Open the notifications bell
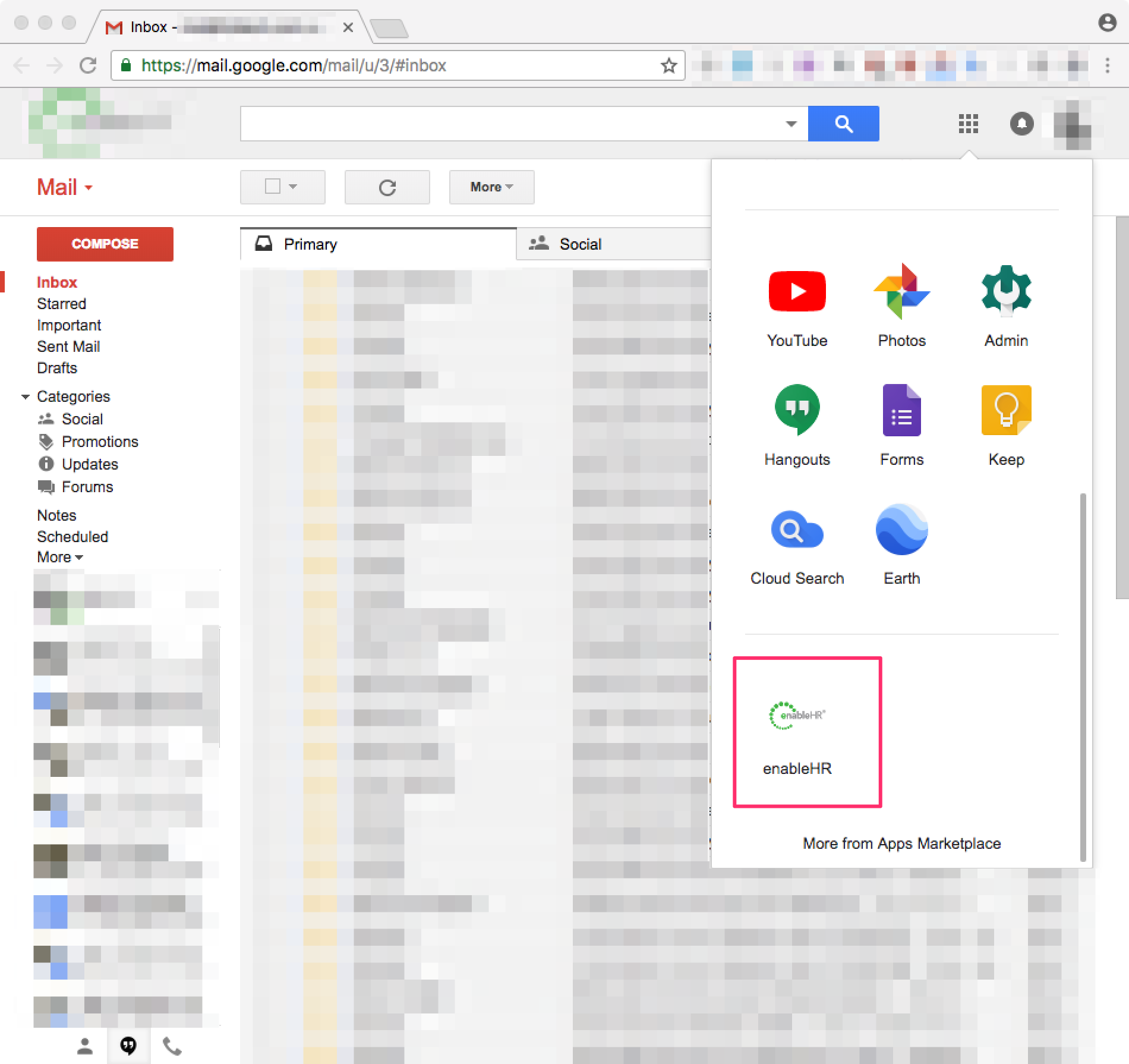Viewport: 1129px width, 1064px height. tap(1021, 124)
